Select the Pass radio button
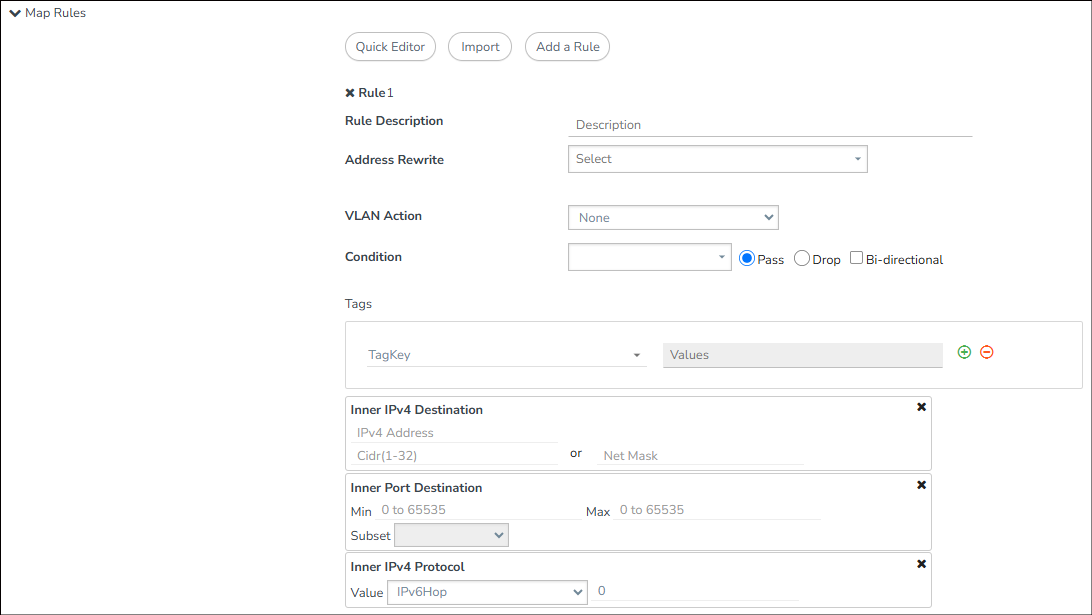This screenshot has height=615, width=1092. pyautogui.click(x=747, y=259)
